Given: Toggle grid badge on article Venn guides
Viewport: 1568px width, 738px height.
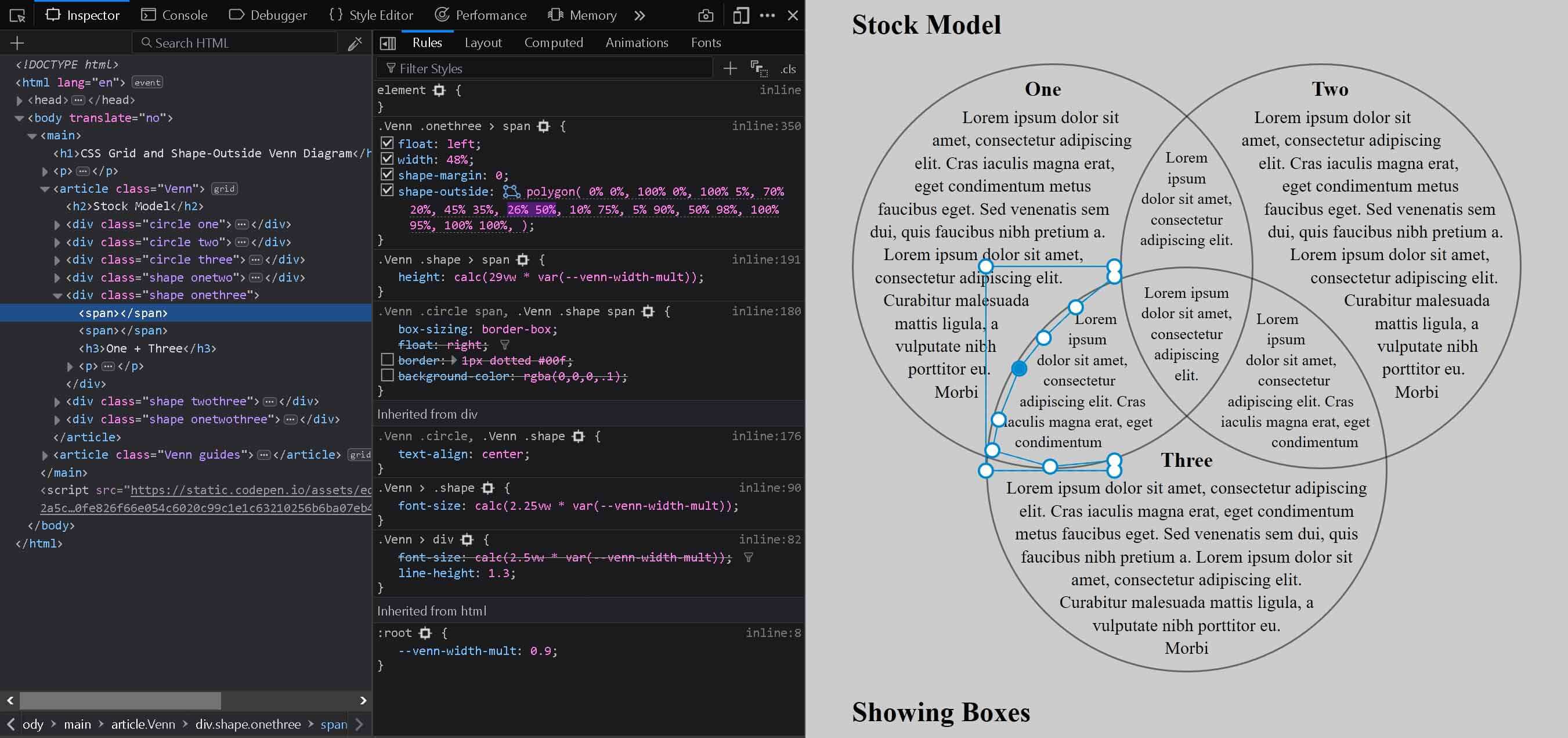Looking at the screenshot, I should click(360, 455).
